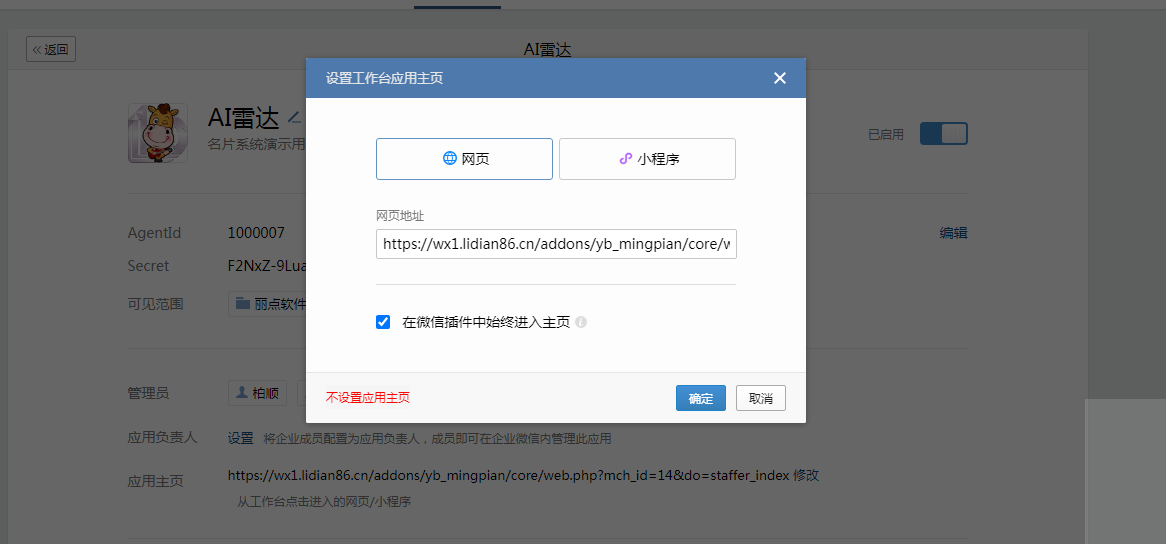
Task: Click the globe icon on 网页 tab
Action: click(x=449, y=158)
